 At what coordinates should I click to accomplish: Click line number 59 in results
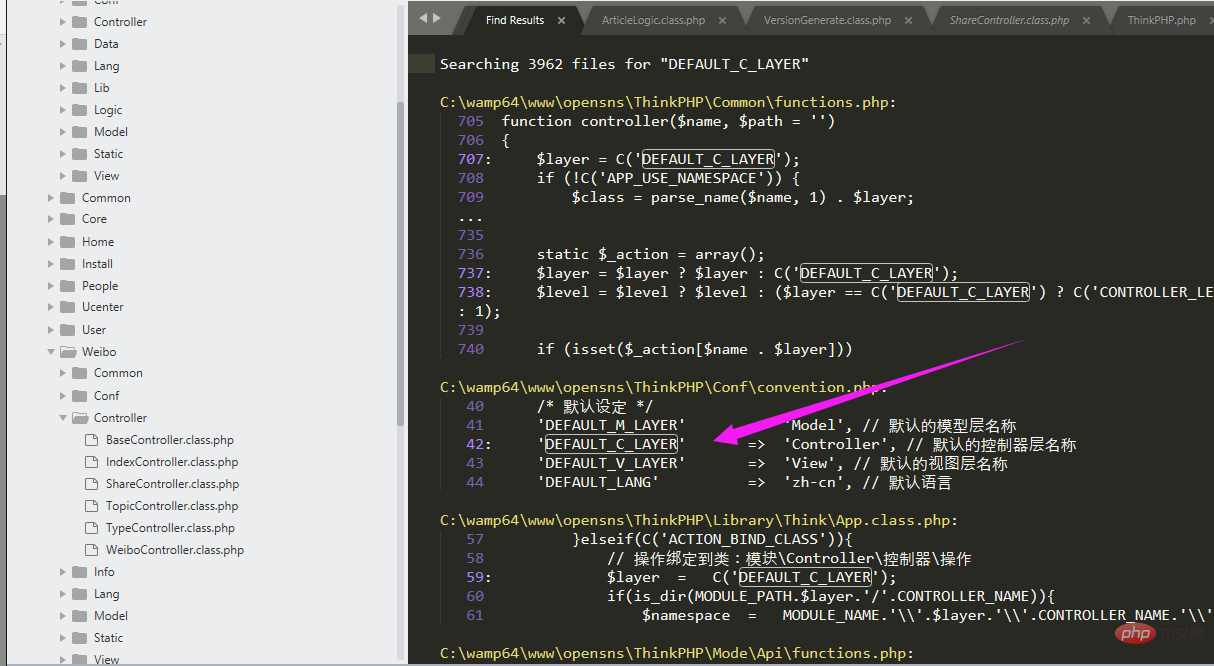pos(477,577)
